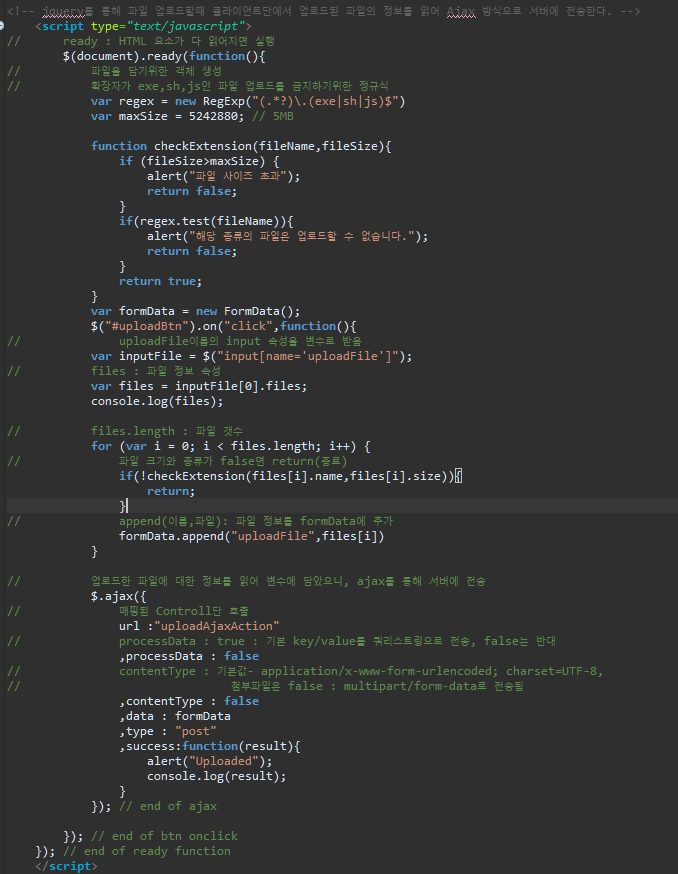Viewport: 678px width, 874px height.
Task: Click the console.log(result); statement
Action: coord(216,777)
